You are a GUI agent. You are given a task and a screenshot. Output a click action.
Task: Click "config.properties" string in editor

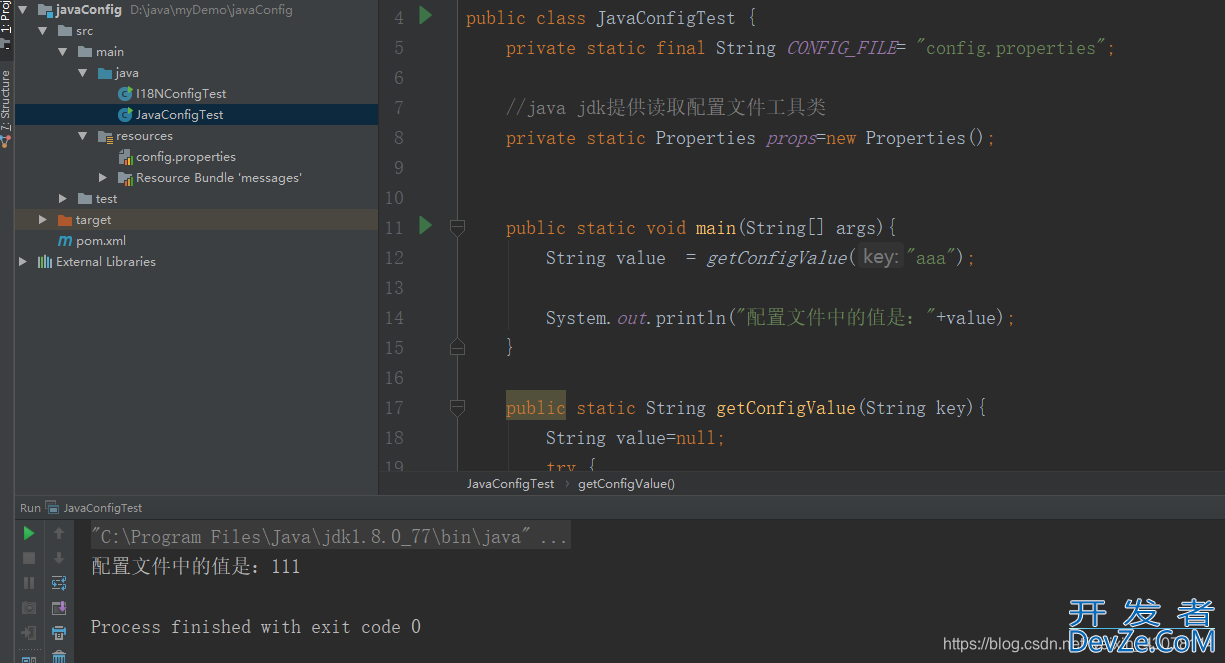point(1011,48)
